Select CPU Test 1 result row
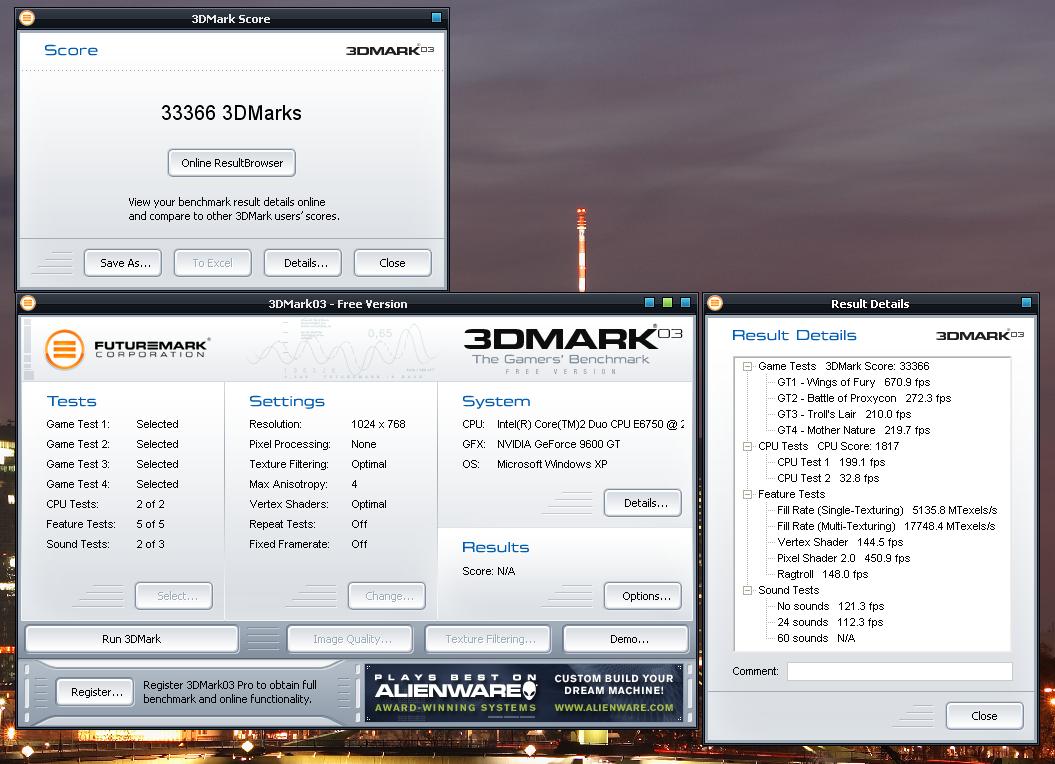Viewport: 1055px width, 764px height. coord(831,462)
